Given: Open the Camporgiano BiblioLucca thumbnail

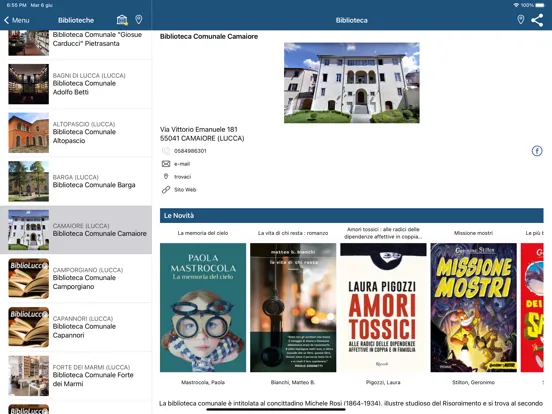Looking at the screenshot, I should point(29,278).
